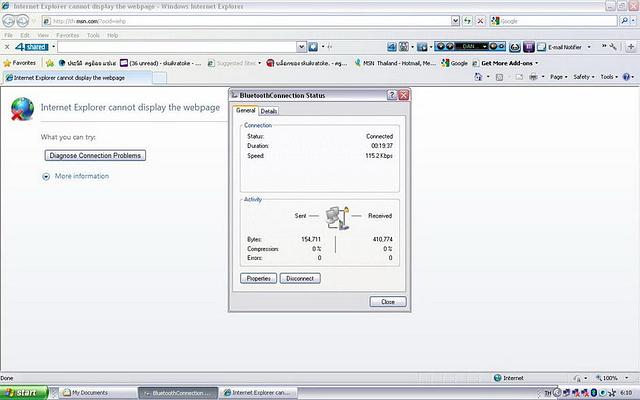This screenshot has height=400, width=640.
Task: Click the browser Back arrow button
Action: tap(9, 20)
